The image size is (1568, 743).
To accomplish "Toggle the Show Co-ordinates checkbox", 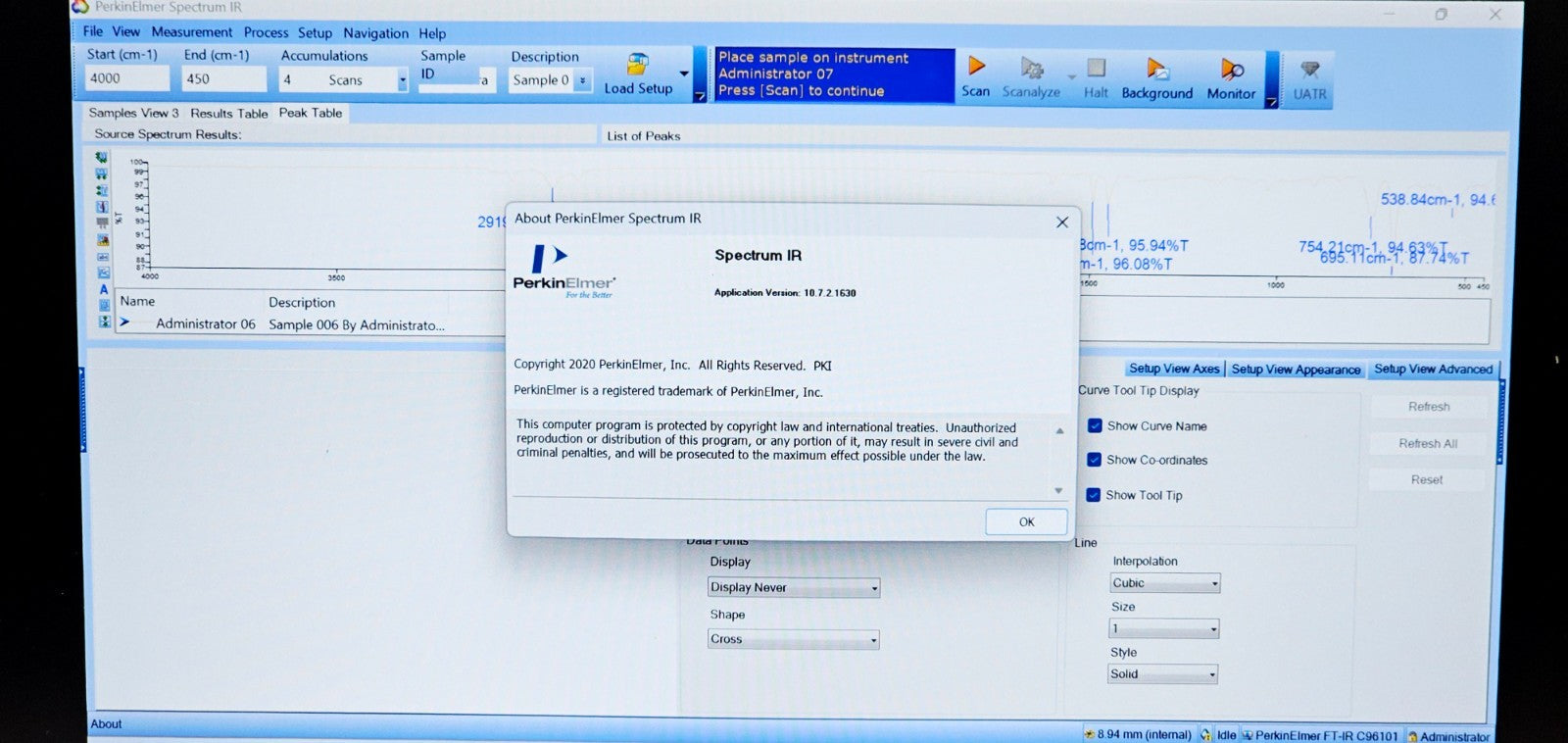I will point(1095,460).
